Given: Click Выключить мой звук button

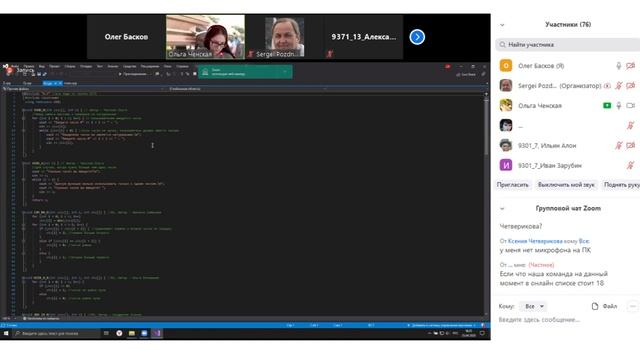Looking at the screenshot, I should pos(566,185).
